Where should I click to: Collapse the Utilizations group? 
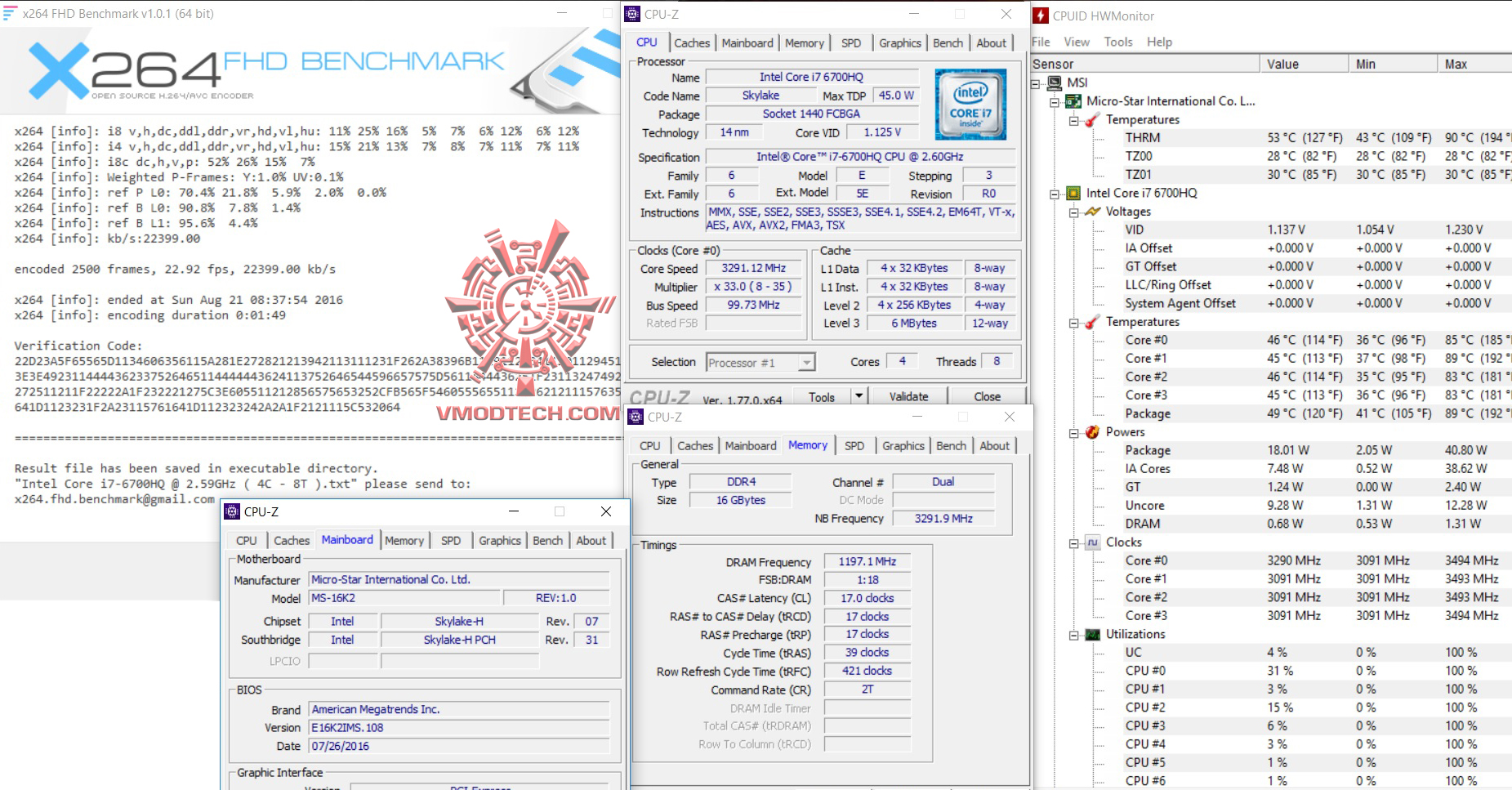pos(1073,635)
